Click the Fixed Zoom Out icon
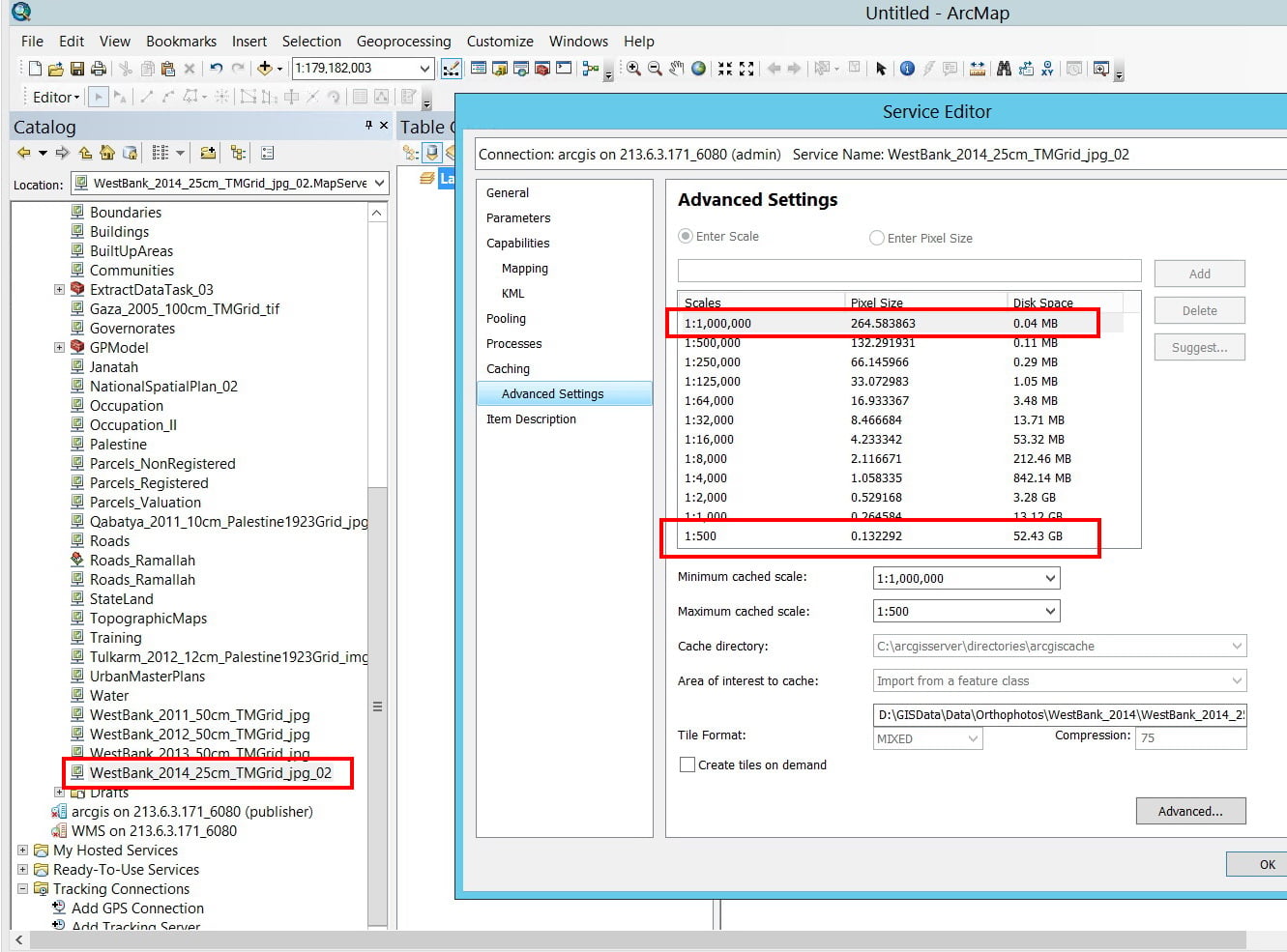 pyautogui.click(x=746, y=69)
